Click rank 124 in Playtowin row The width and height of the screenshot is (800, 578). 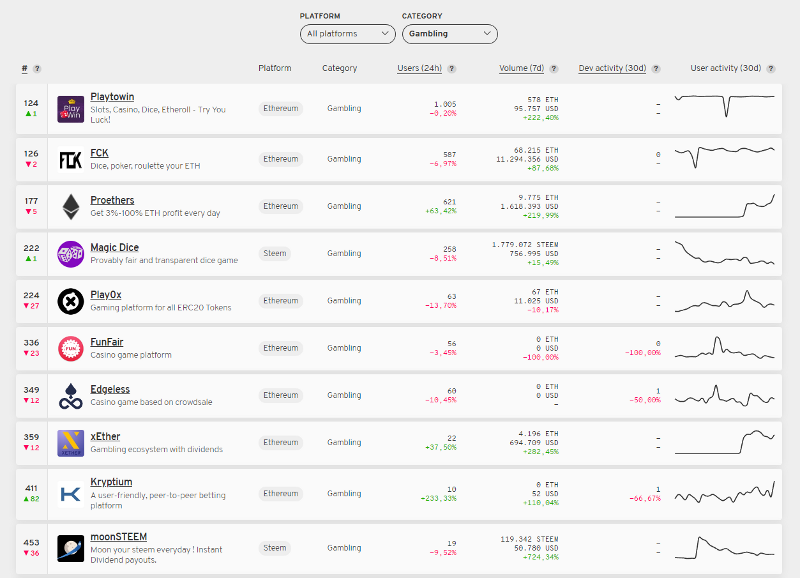click(x=31, y=103)
